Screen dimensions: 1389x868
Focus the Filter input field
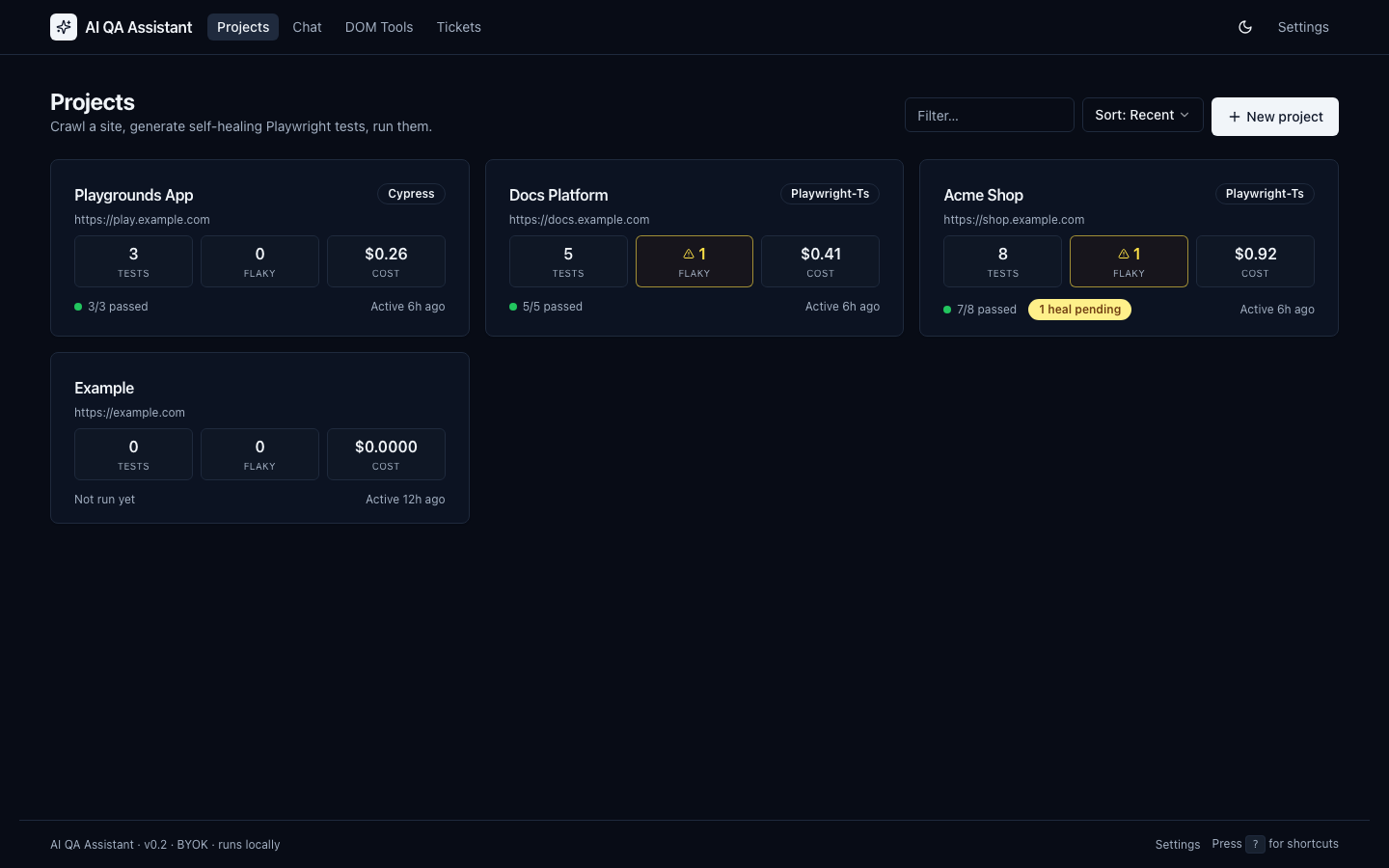[989, 115]
